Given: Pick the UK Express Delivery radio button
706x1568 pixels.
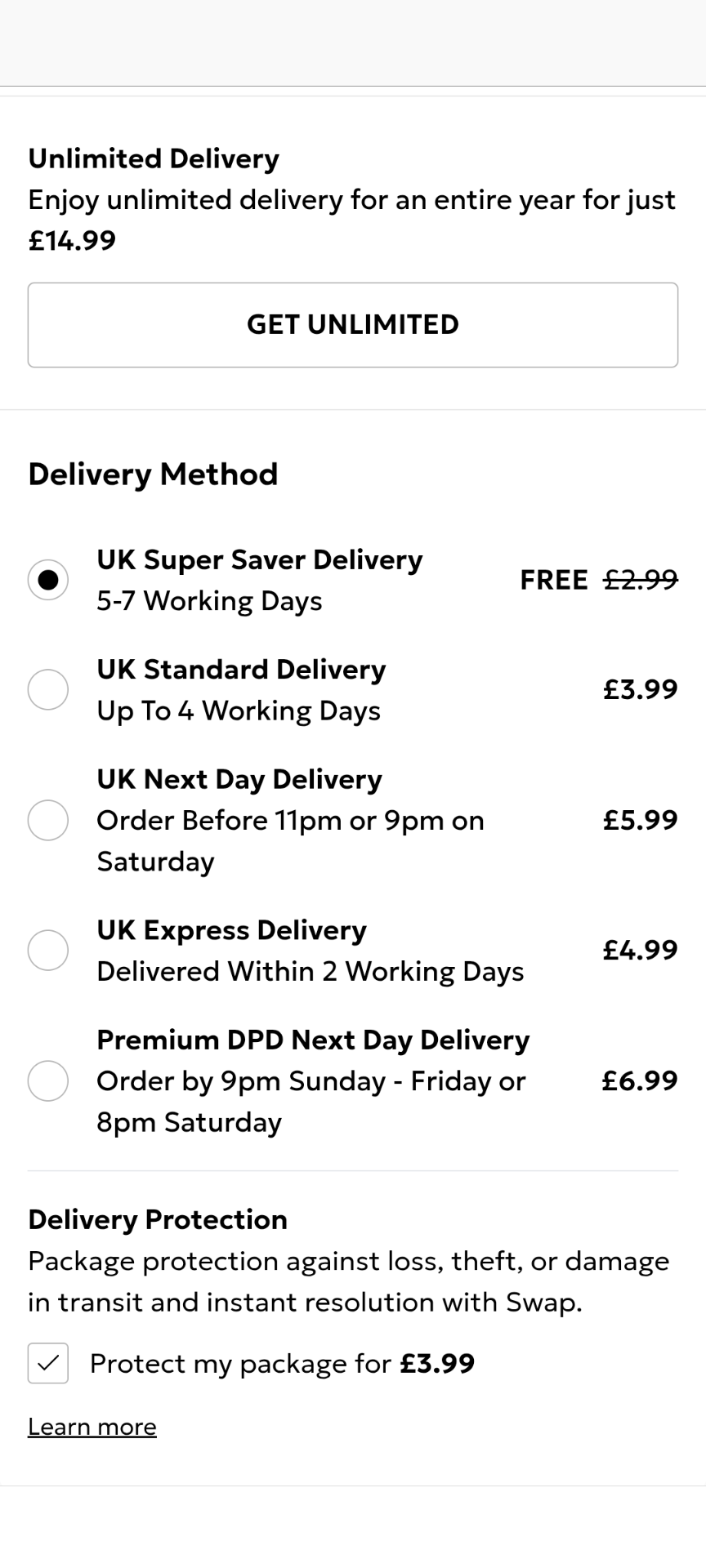Looking at the screenshot, I should pos(48,951).
